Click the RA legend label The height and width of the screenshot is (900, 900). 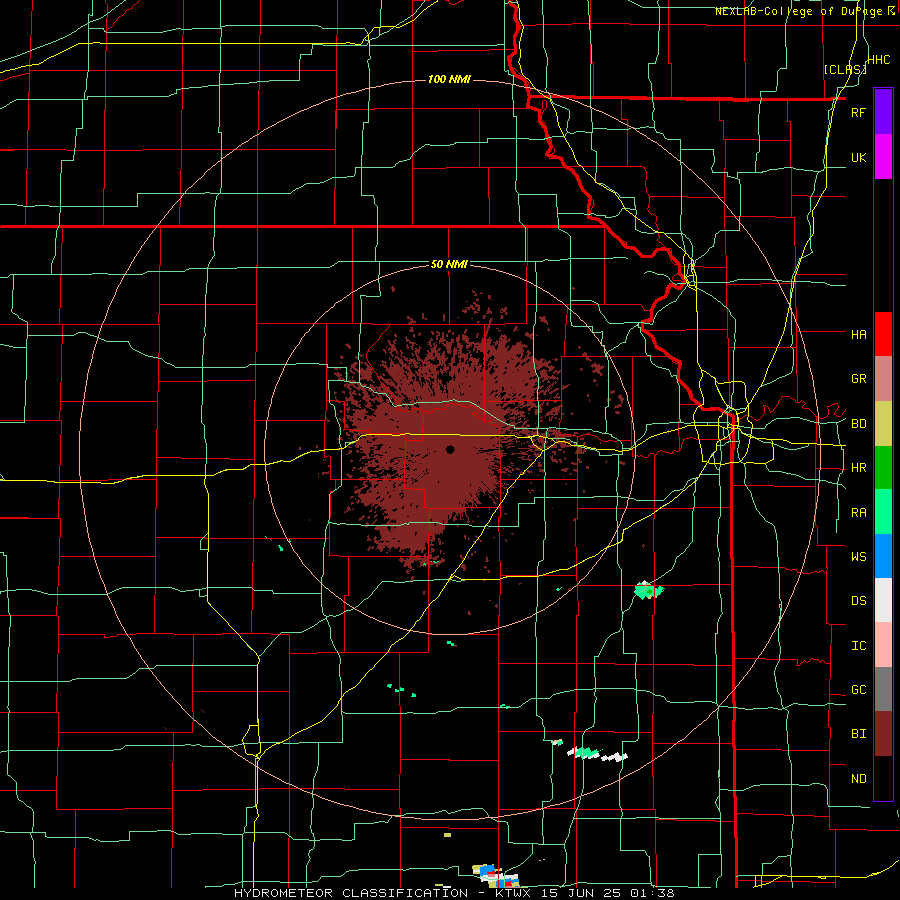(x=858, y=513)
